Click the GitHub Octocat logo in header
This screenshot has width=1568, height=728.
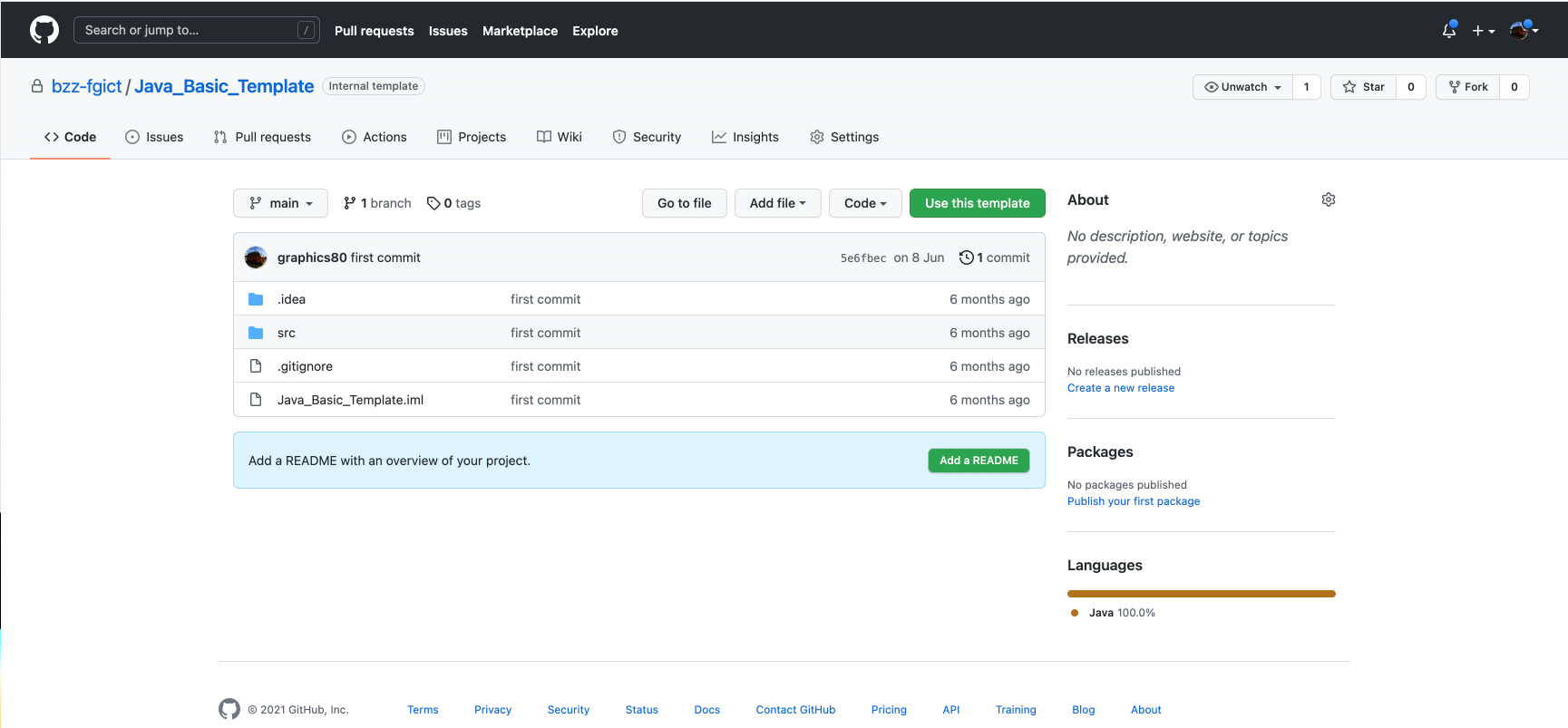click(x=44, y=30)
